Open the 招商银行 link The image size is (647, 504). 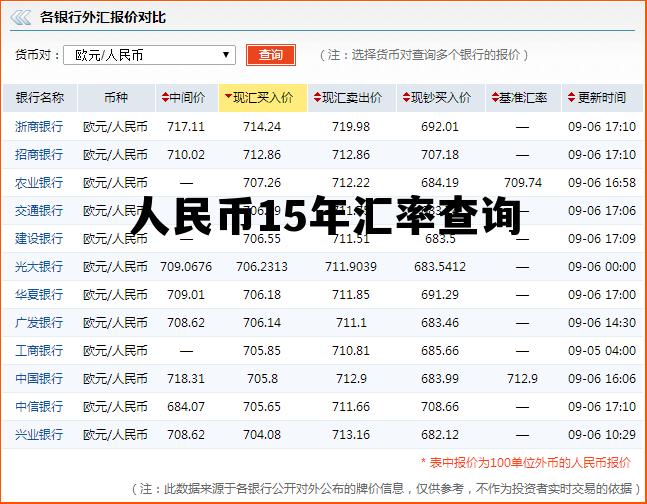(x=39, y=154)
